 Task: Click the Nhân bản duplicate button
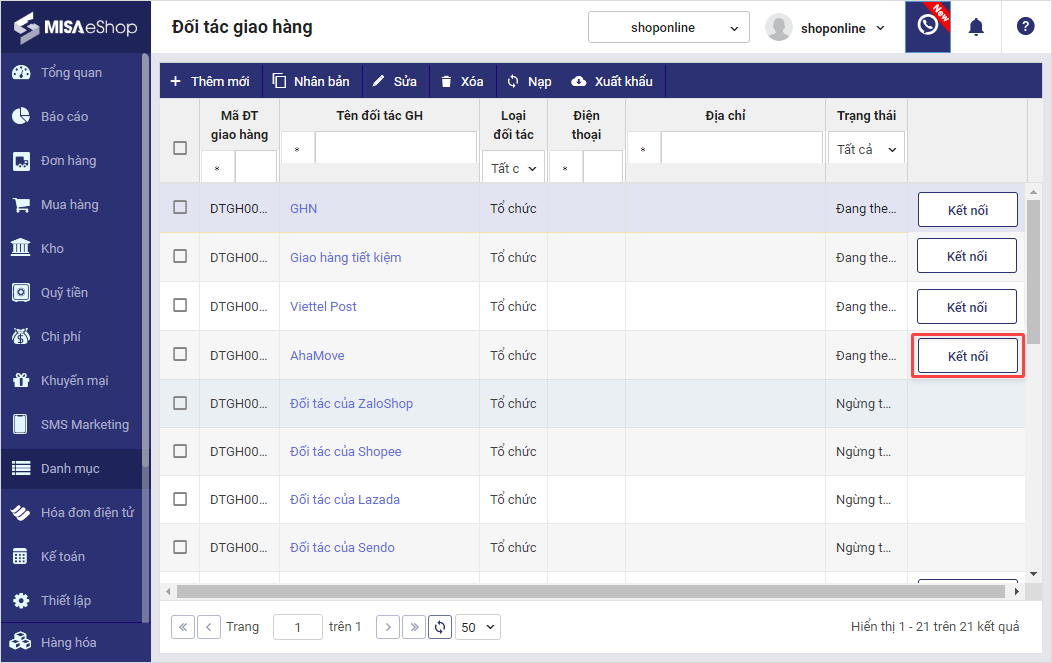coord(311,81)
